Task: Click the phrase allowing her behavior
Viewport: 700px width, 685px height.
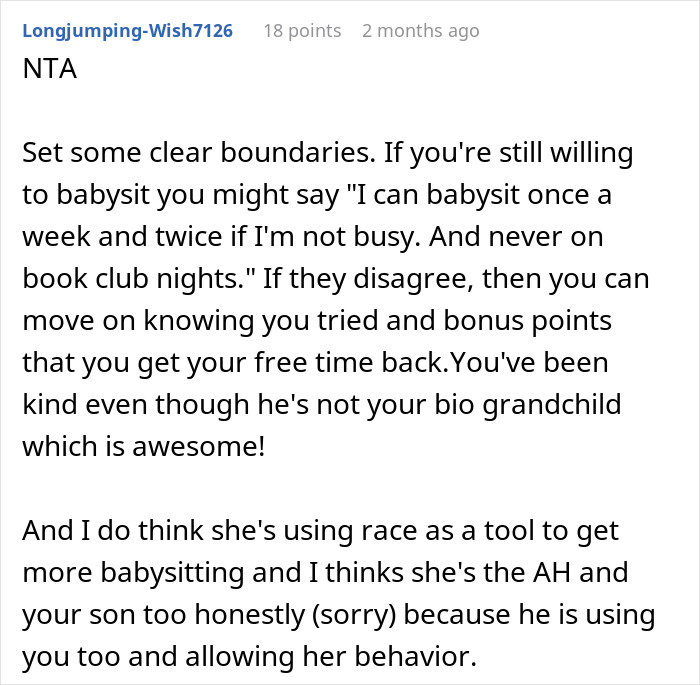Action: [331, 657]
